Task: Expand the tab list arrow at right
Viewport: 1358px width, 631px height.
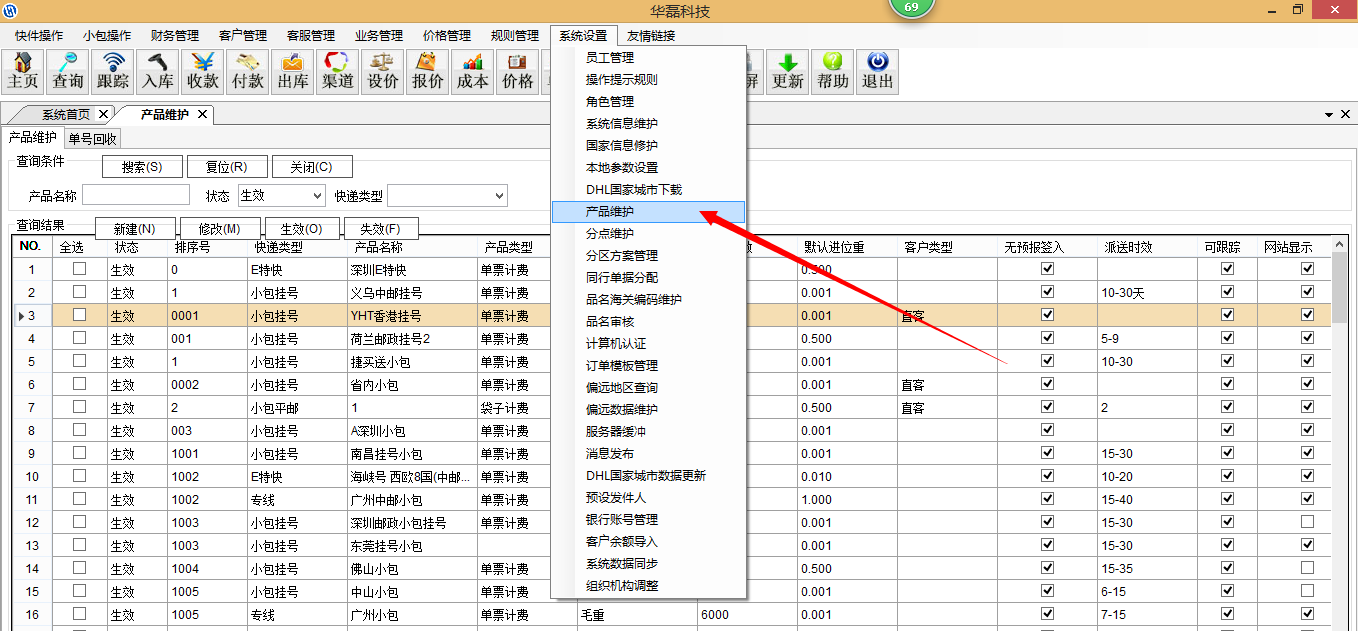Action: click(x=1329, y=115)
